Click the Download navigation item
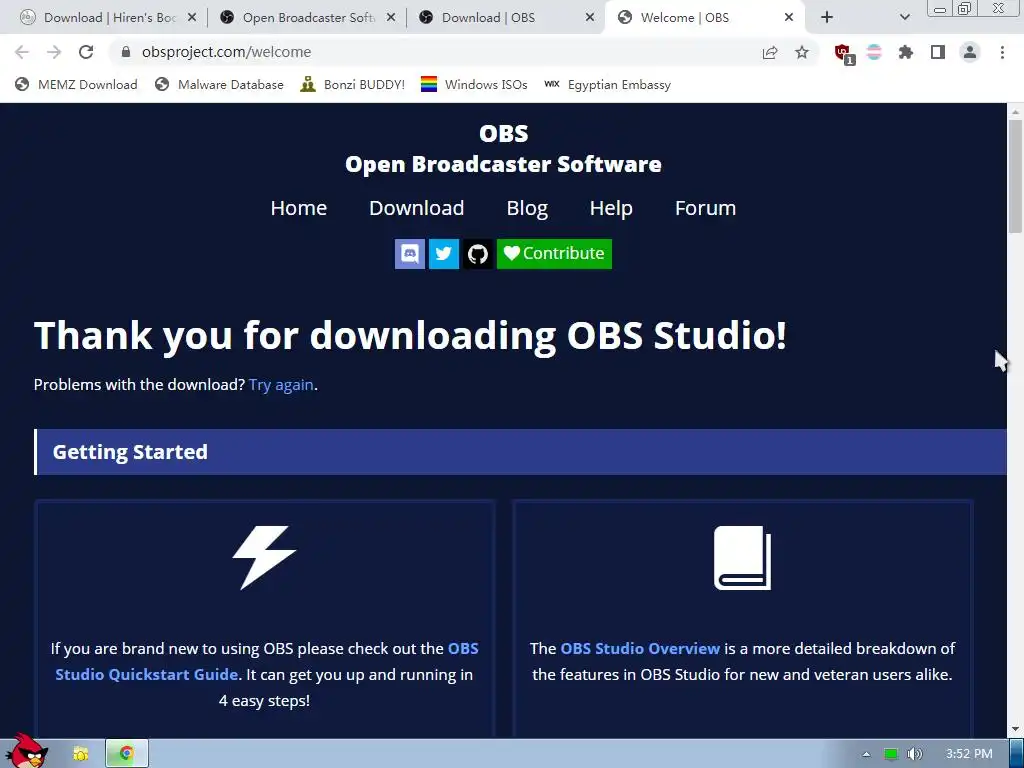The width and height of the screenshot is (1024, 768). [417, 208]
